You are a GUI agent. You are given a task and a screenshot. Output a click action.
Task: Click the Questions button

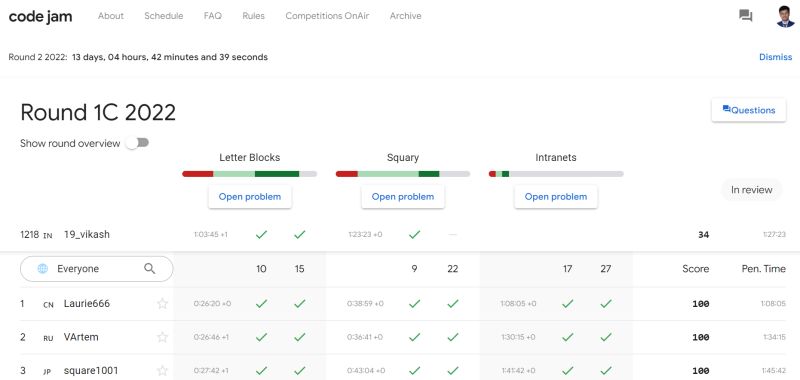click(748, 110)
